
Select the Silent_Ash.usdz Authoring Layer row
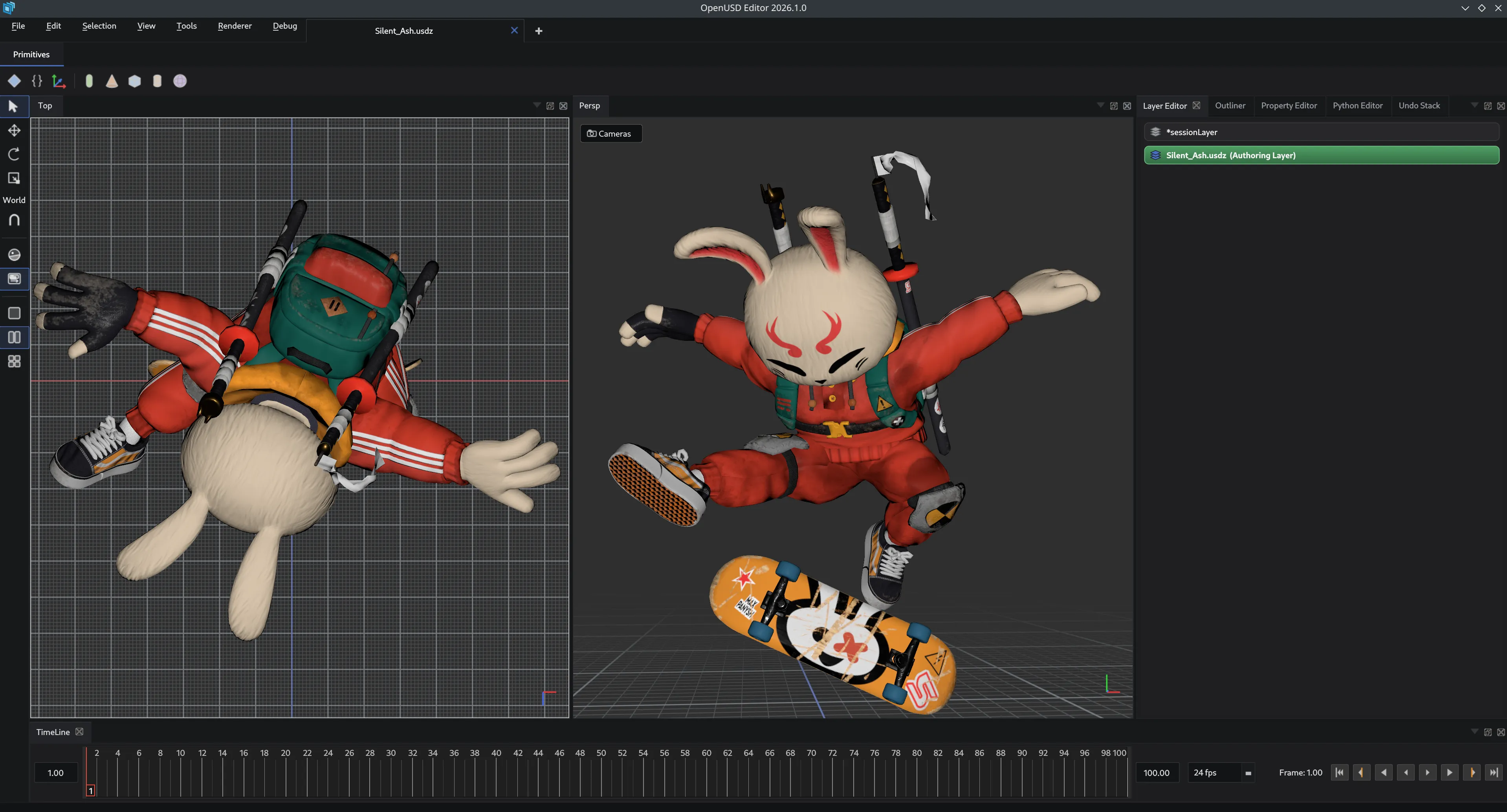[x=1321, y=155]
